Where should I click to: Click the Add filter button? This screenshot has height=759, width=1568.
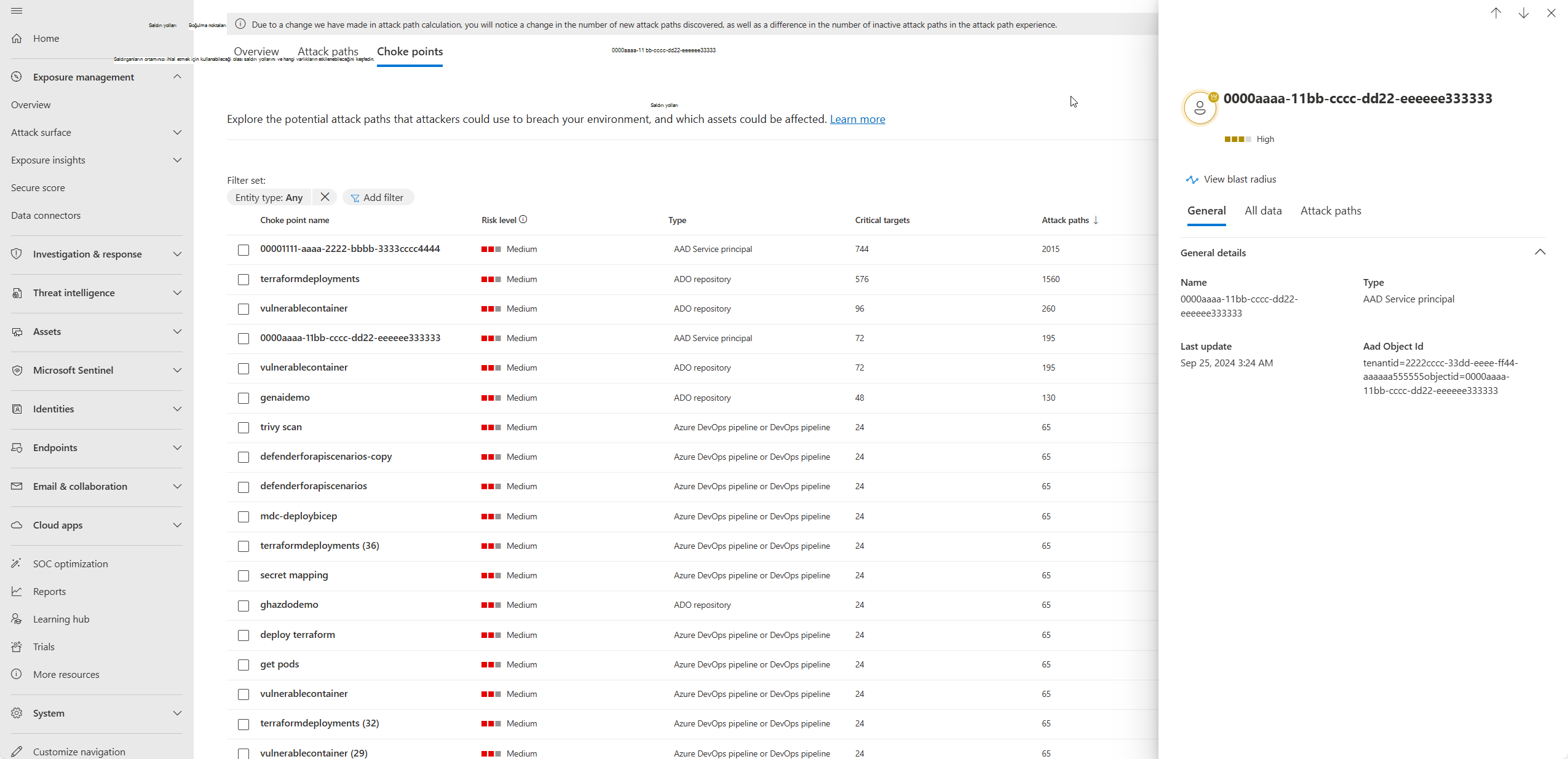click(378, 197)
